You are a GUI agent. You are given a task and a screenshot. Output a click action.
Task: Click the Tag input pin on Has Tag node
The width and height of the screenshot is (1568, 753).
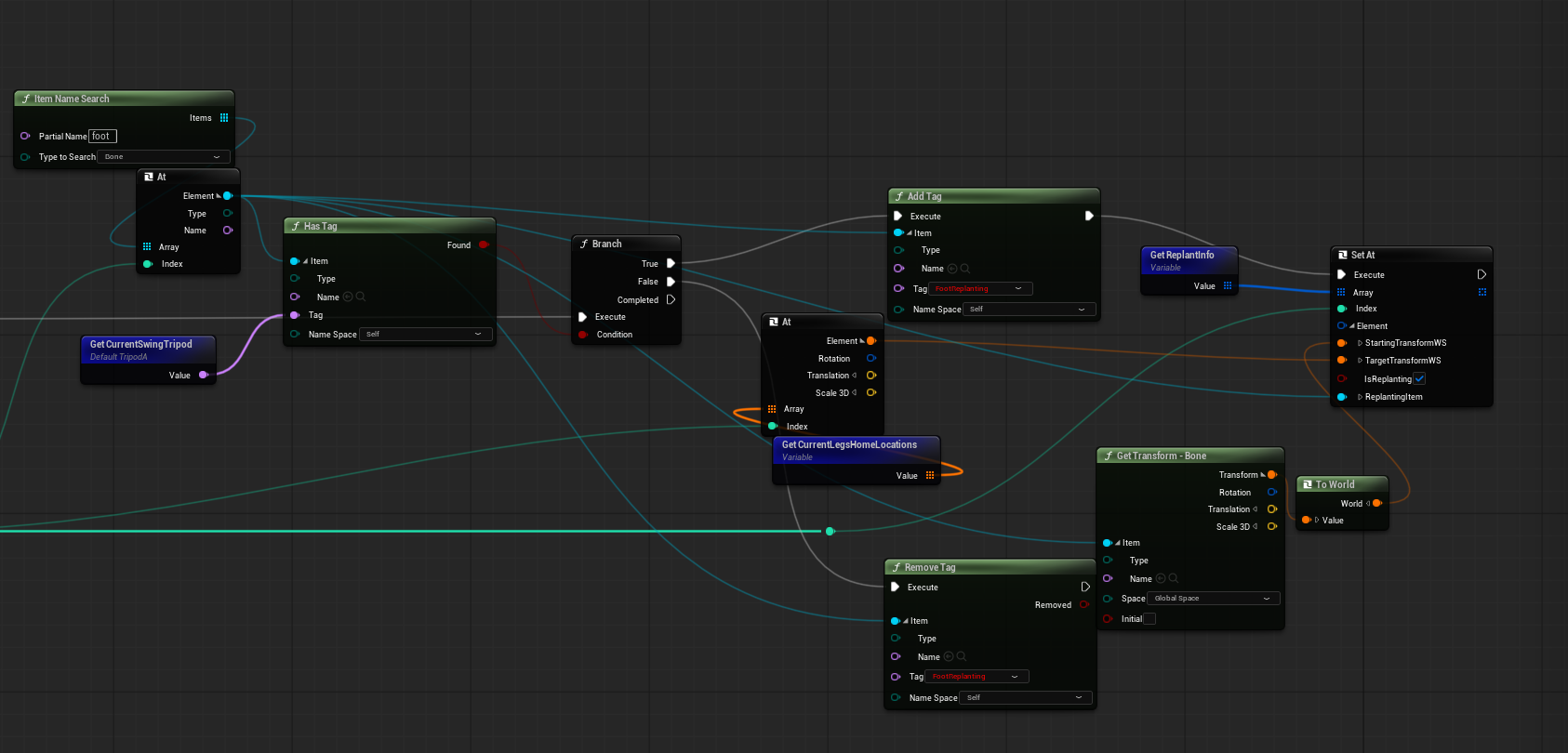pos(295,315)
